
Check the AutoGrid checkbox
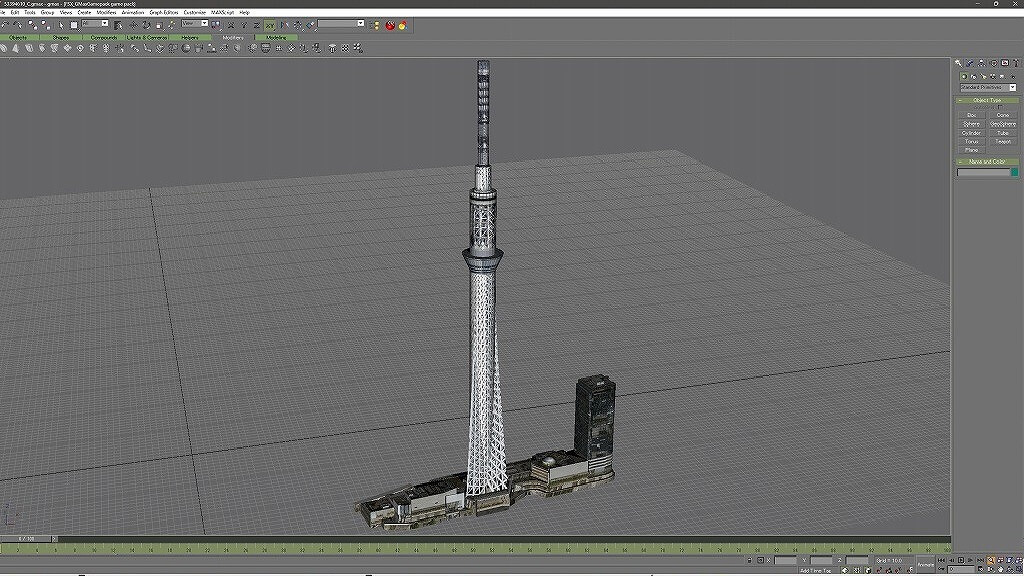point(1000,106)
